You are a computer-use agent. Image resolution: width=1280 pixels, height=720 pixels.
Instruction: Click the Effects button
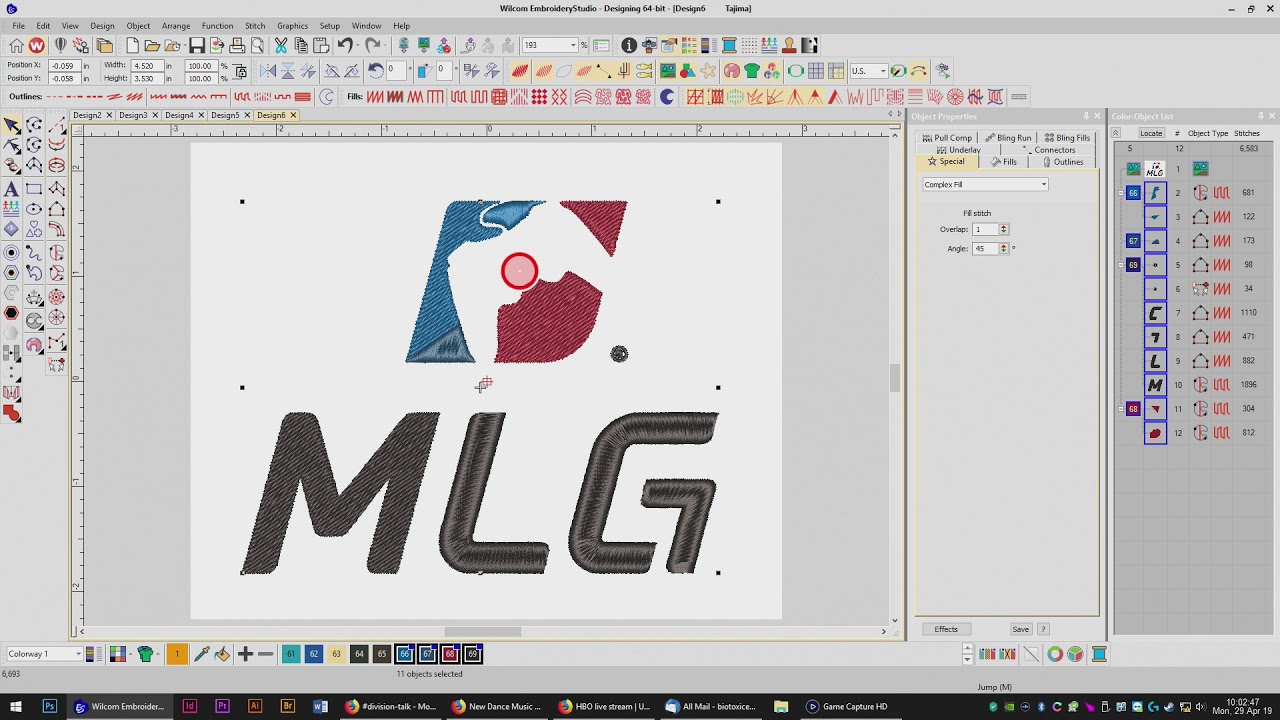946,629
